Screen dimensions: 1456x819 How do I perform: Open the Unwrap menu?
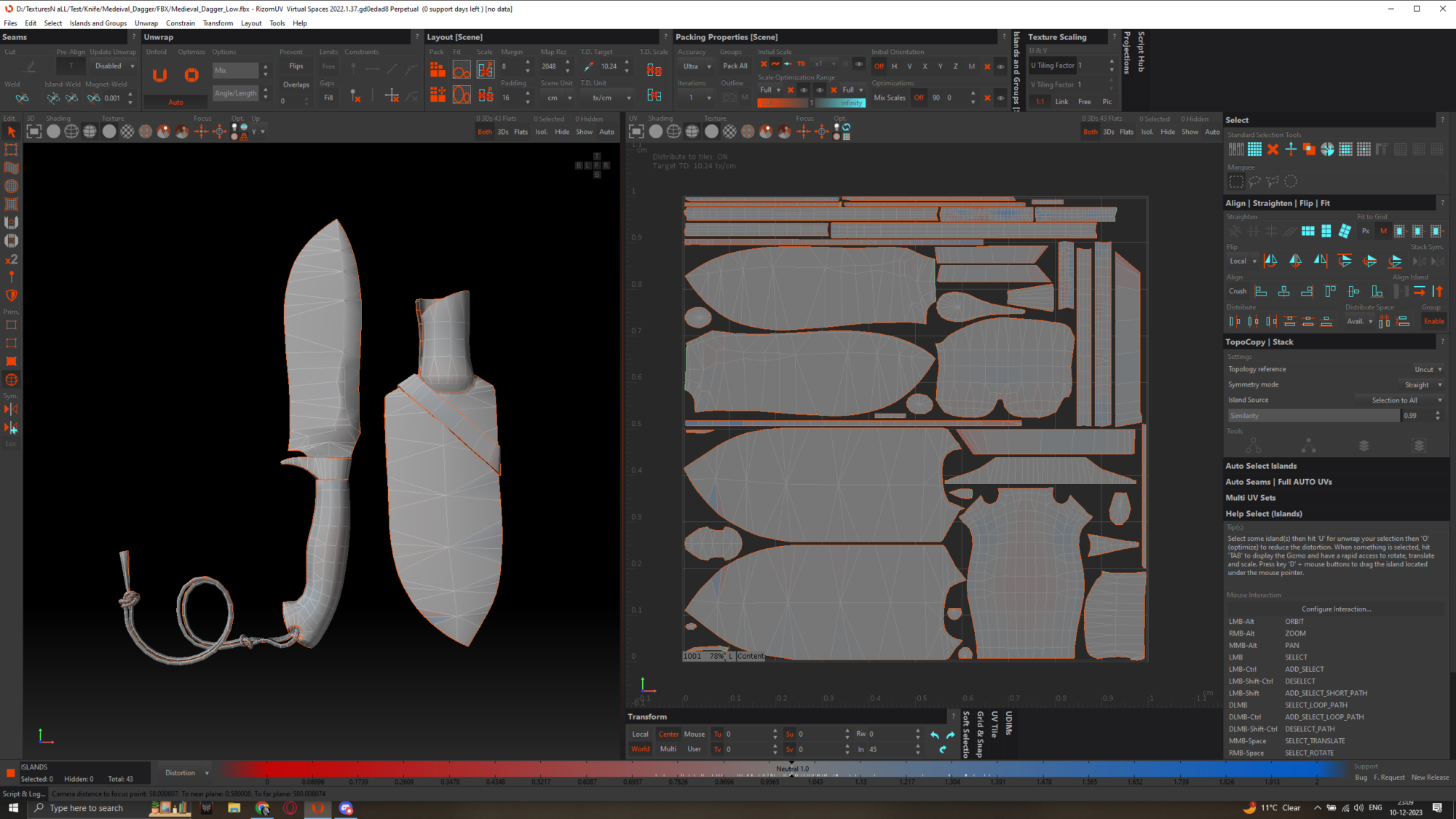[146, 23]
